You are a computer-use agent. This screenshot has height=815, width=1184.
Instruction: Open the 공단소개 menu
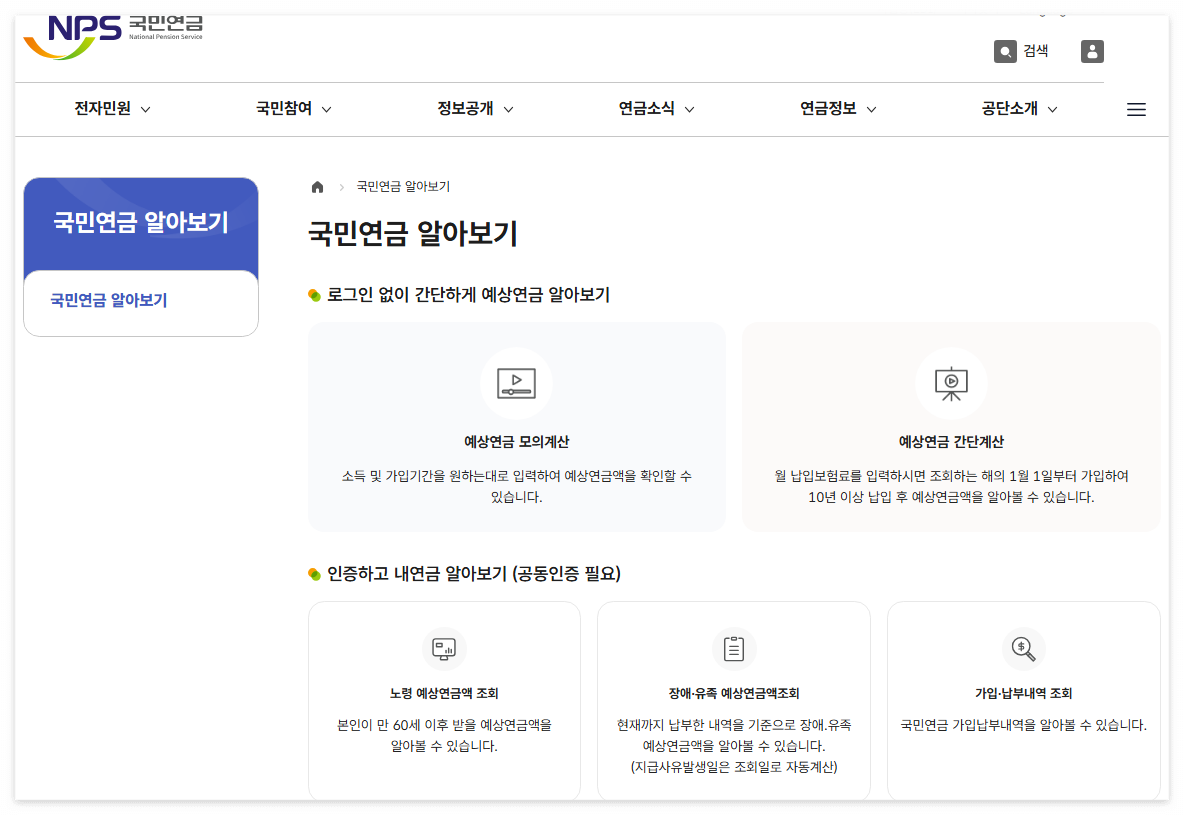click(1010, 109)
